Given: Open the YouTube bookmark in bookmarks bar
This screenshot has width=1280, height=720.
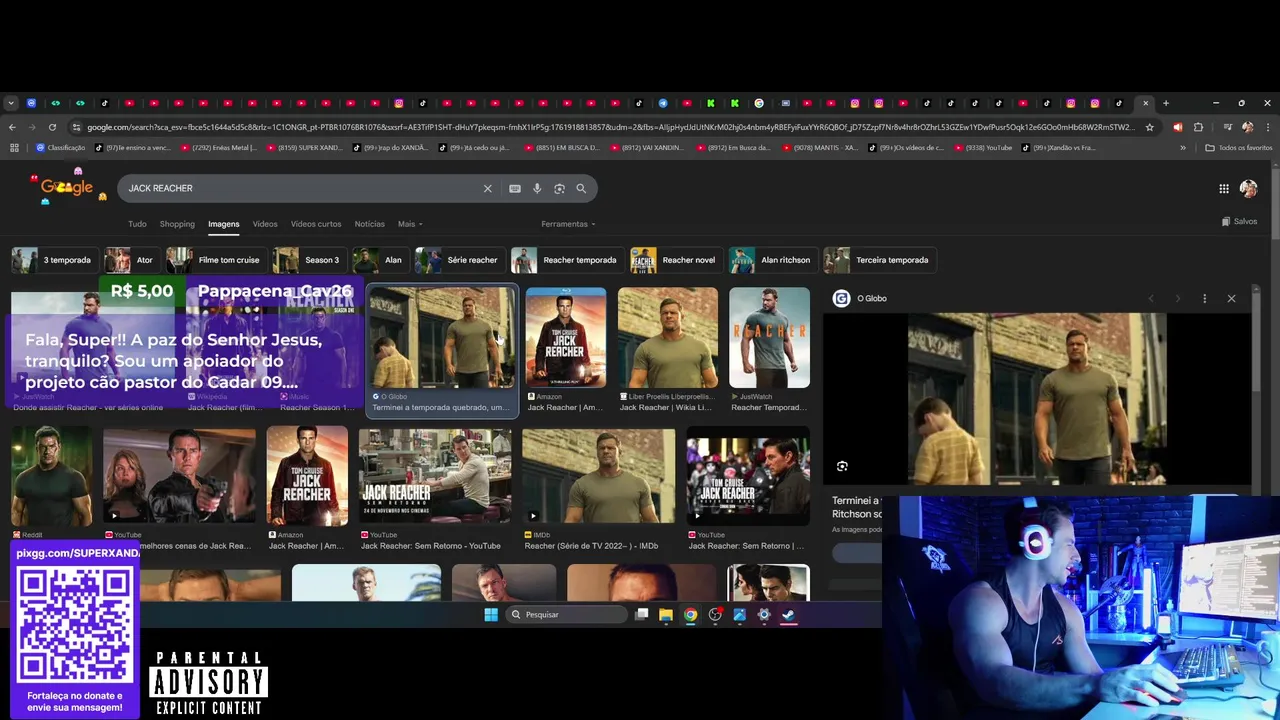Looking at the screenshot, I should pos(982,148).
